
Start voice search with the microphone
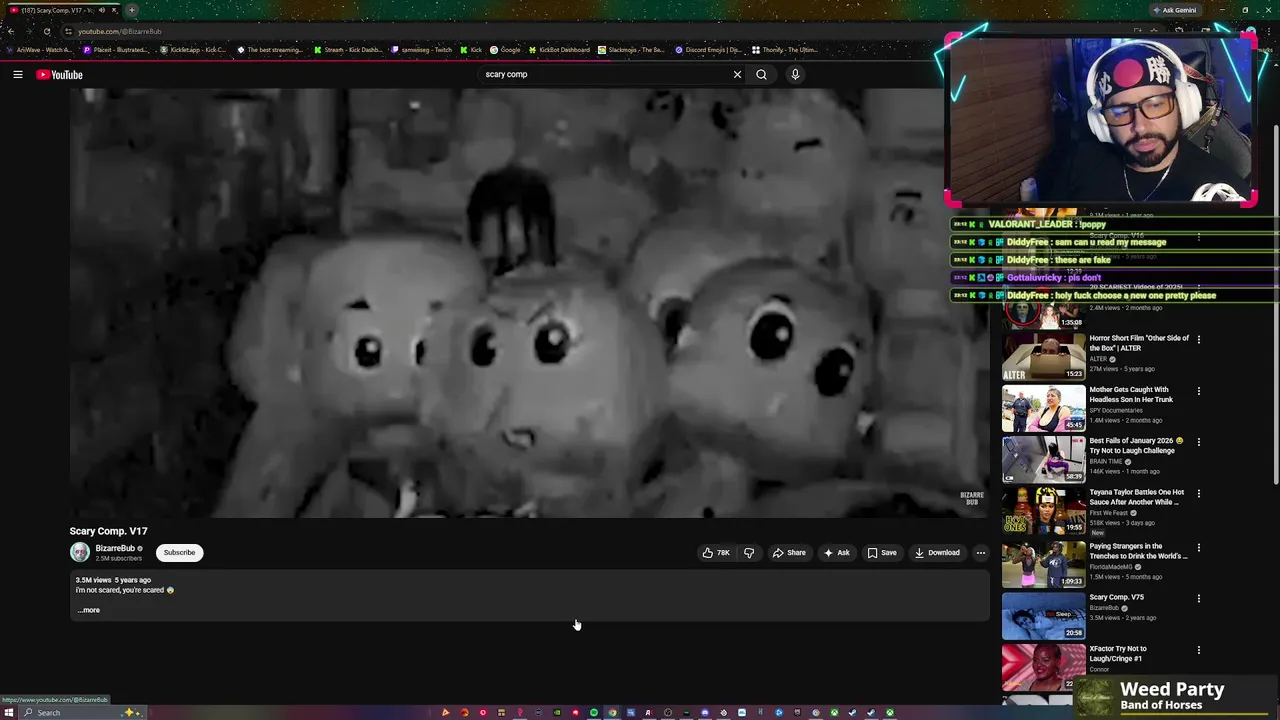(795, 74)
